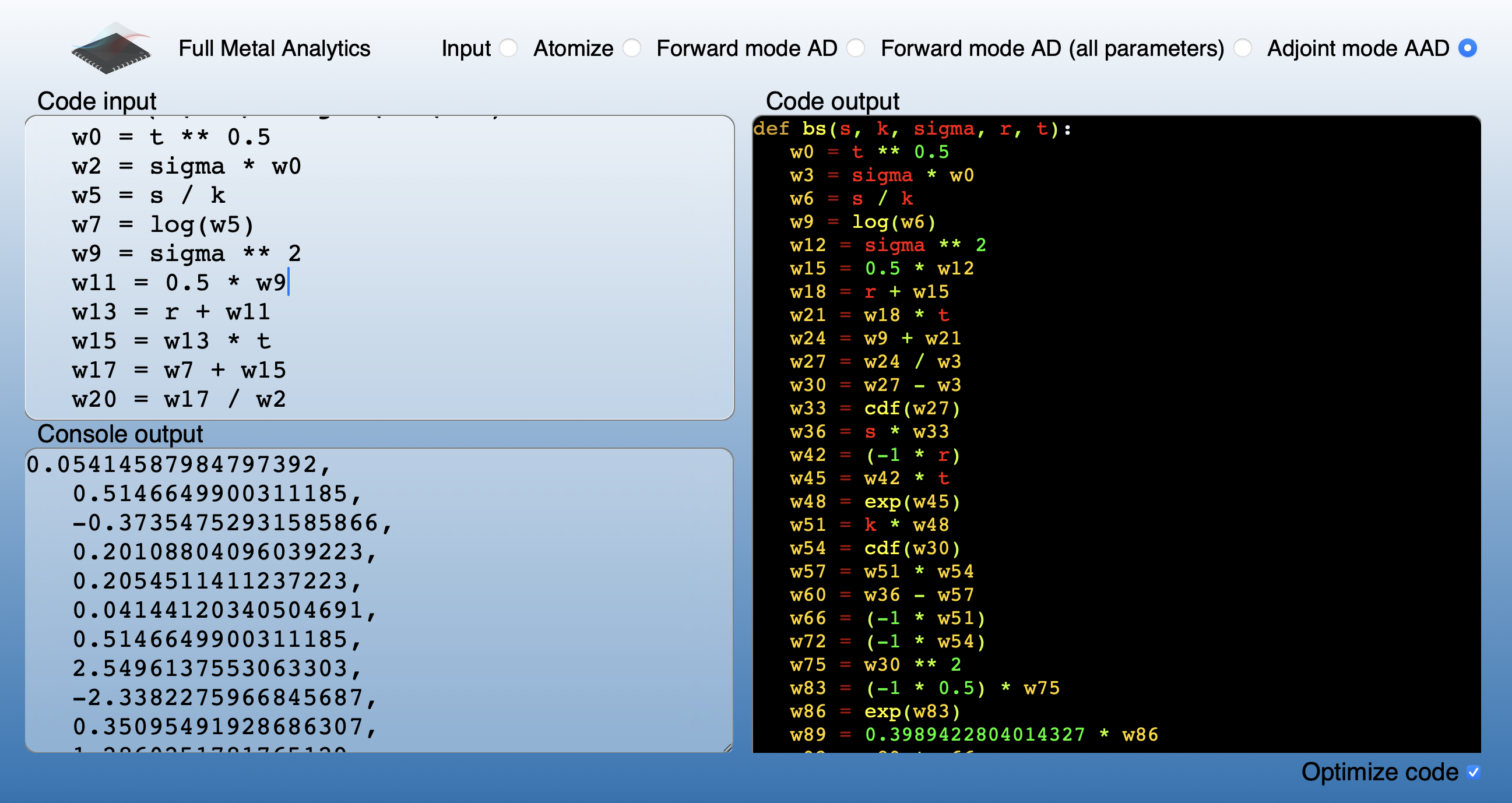Select the Input radio button
This screenshot has height=803, width=1512.
508,48
